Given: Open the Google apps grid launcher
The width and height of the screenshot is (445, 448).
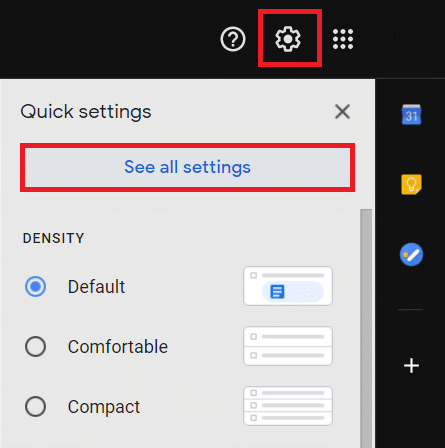Looking at the screenshot, I should pyautogui.click(x=343, y=39).
